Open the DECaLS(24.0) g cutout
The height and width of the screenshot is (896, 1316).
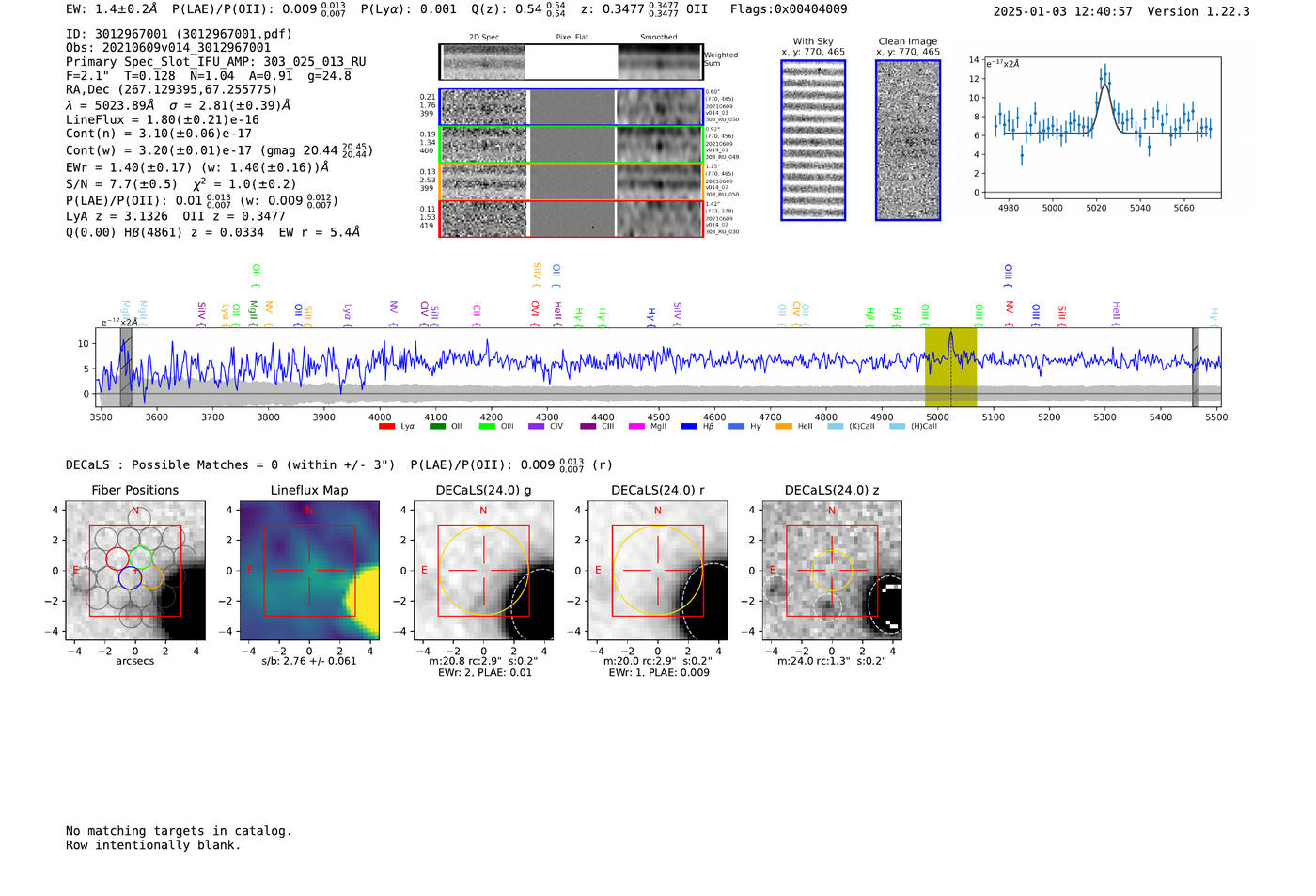pyautogui.click(x=484, y=571)
